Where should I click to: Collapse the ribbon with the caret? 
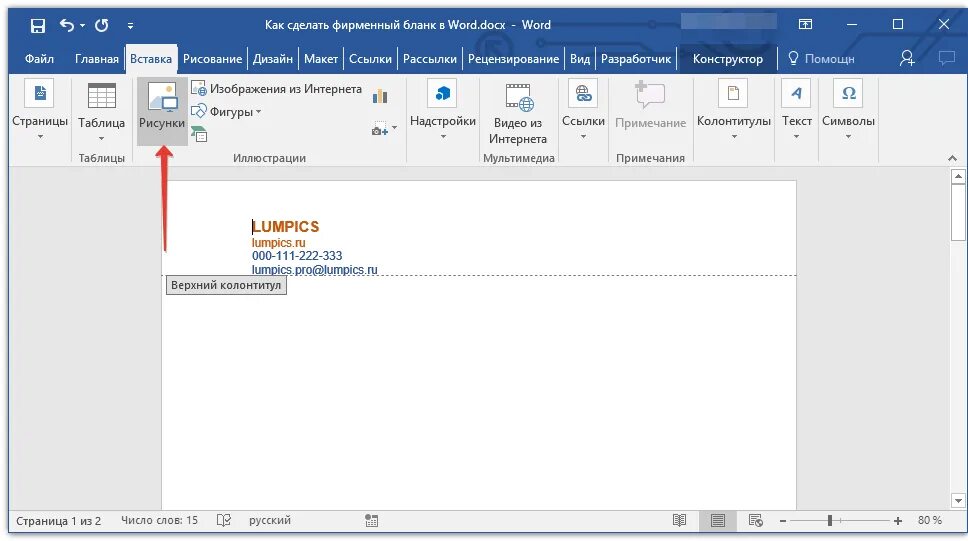tap(952, 159)
